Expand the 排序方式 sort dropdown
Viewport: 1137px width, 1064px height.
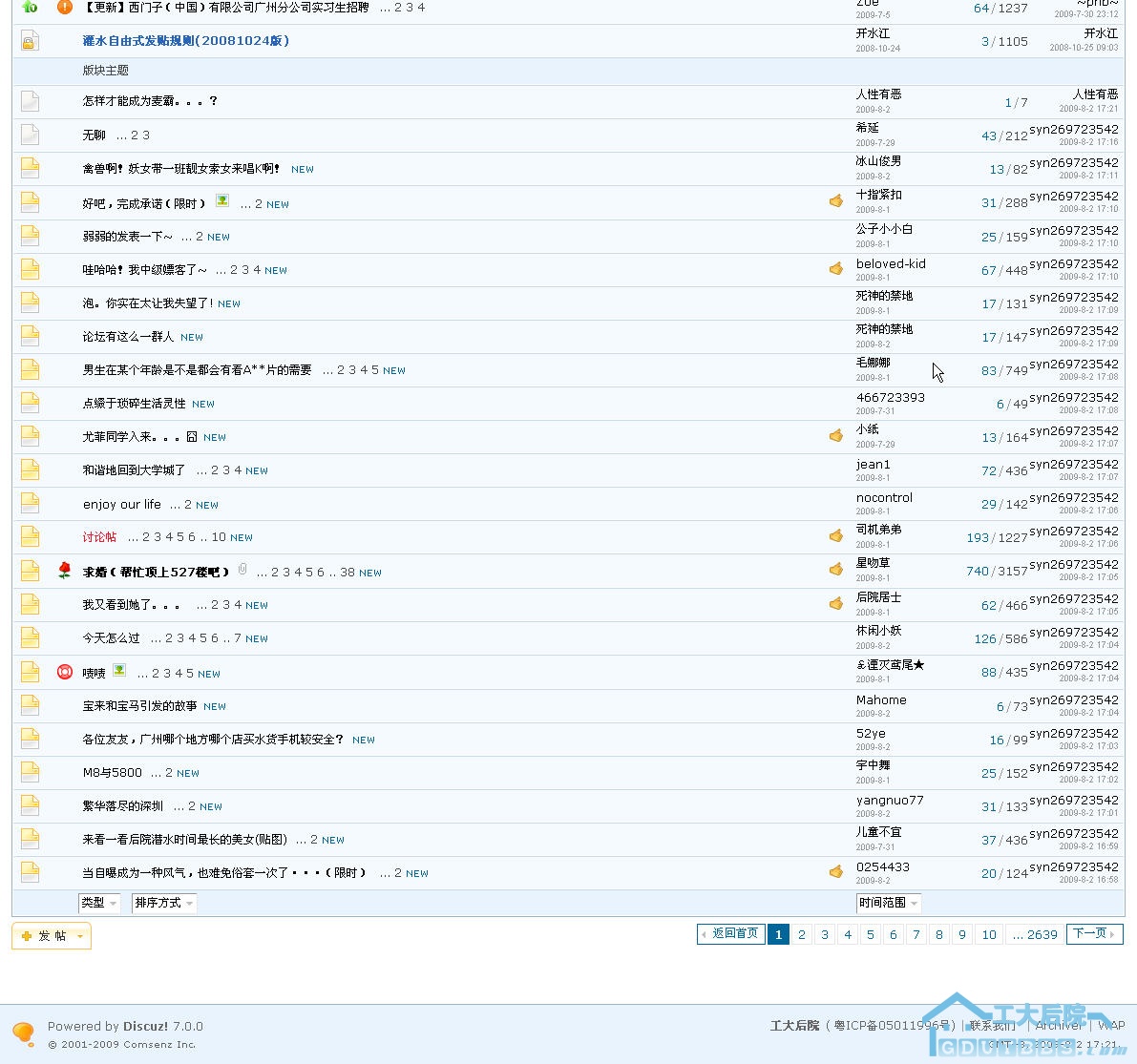click(164, 903)
